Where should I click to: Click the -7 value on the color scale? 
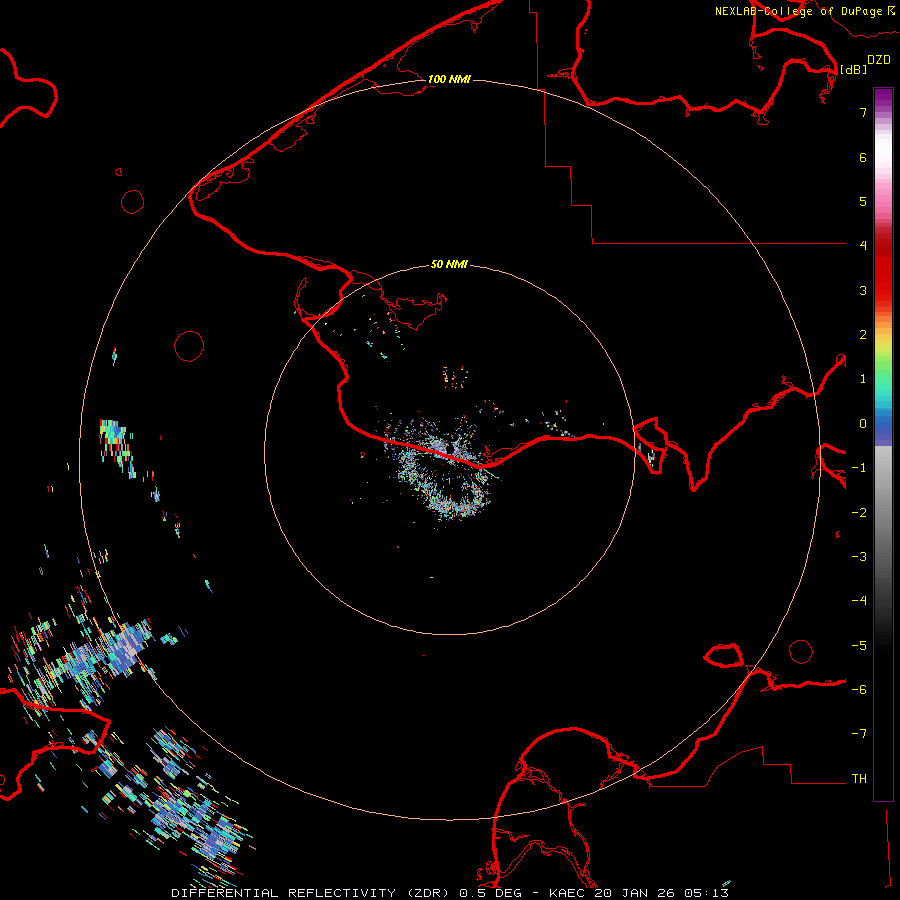[x=859, y=734]
